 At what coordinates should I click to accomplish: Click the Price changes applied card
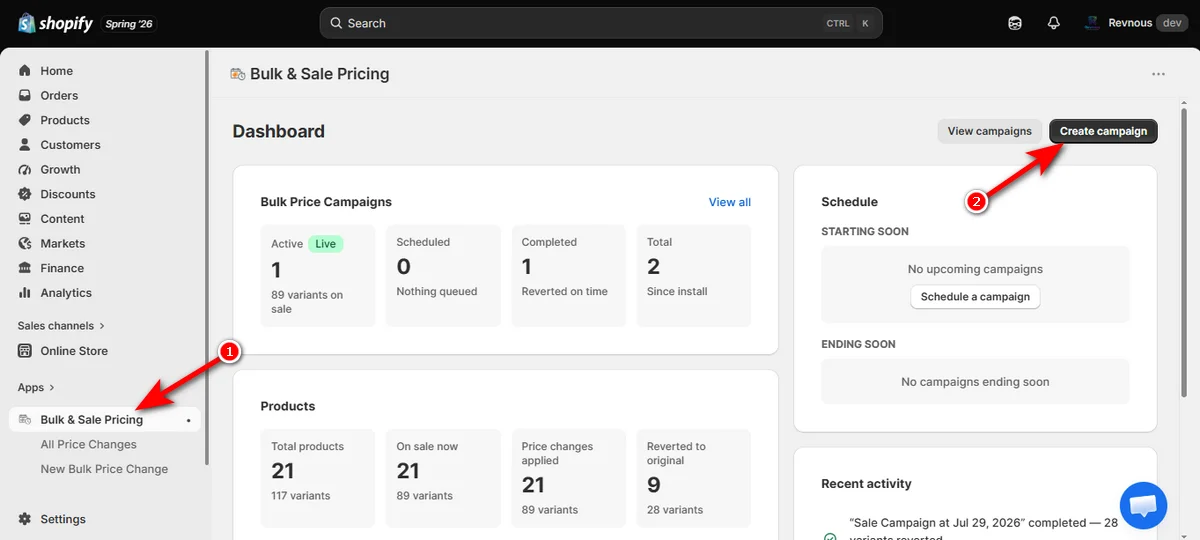[568, 478]
